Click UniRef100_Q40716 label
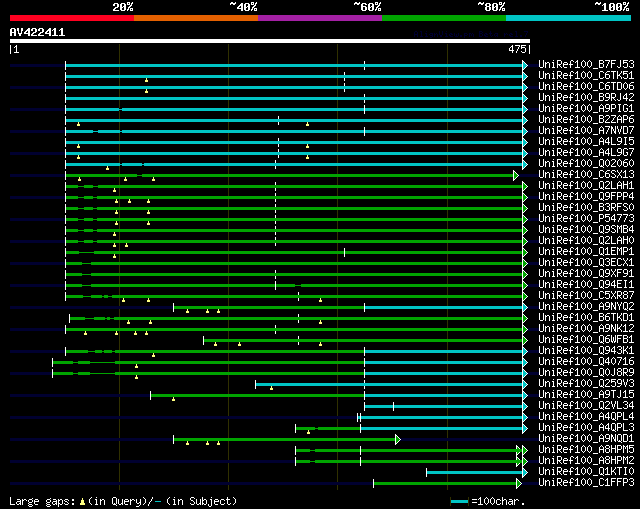640x509 pixels. point(586,362)
